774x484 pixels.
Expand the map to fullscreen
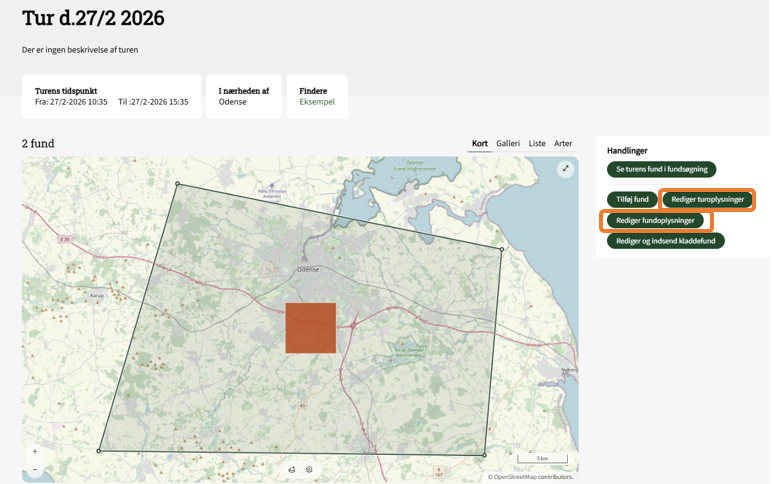coord(565,169)
